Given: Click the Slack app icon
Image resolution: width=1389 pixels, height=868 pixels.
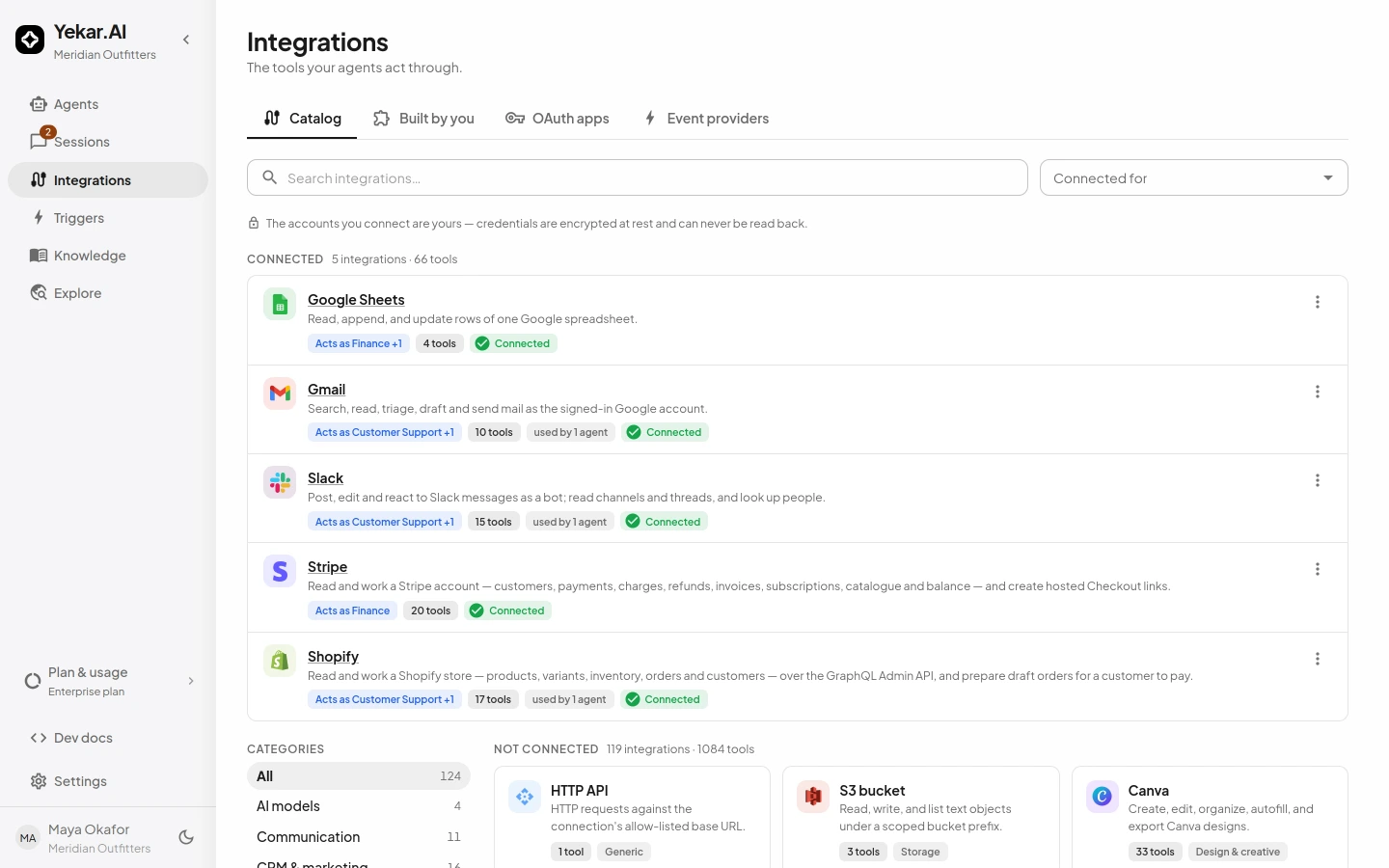Looking at the screenshot, I should coord(280,482).
